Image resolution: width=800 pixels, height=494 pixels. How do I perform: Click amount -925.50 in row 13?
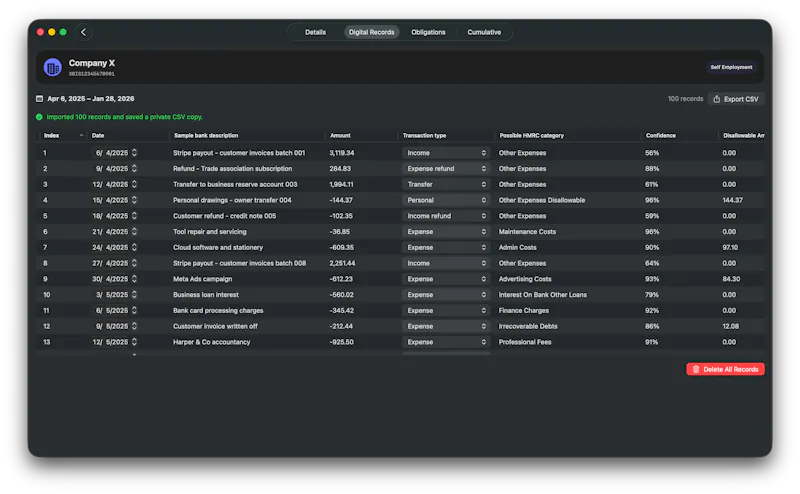tap(341, 342)
